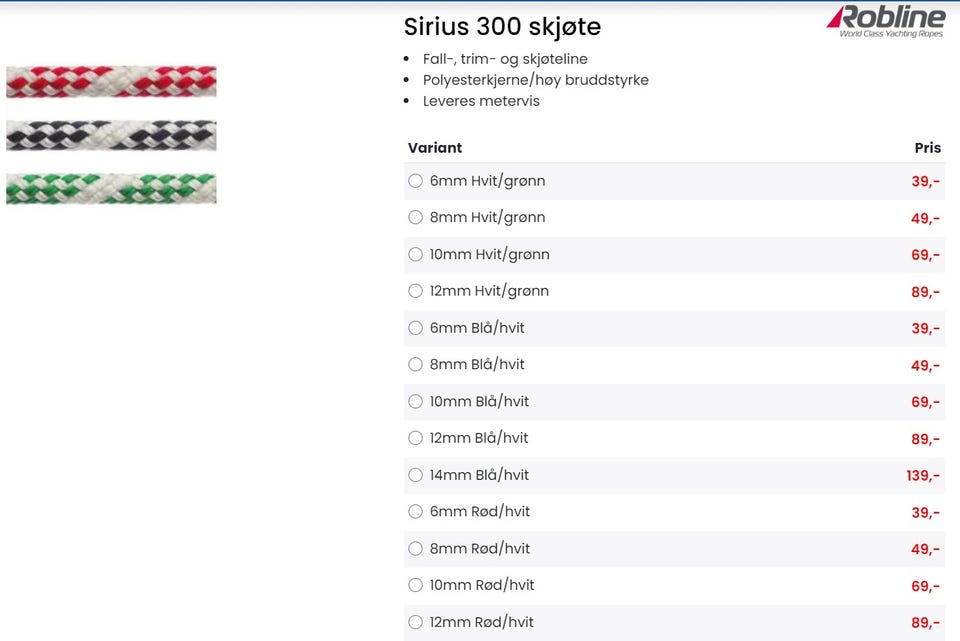Open the black and white rope image
The image size is (960, 641).
coord(111,135)
